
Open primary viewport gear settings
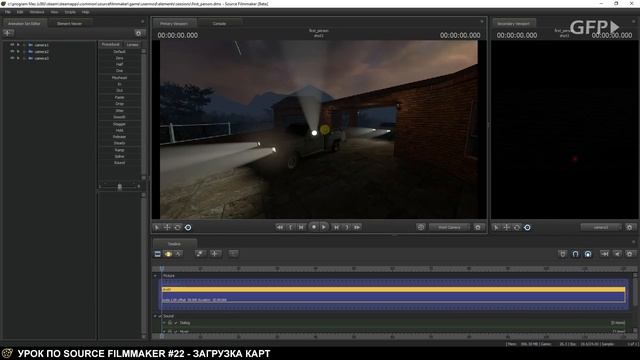tap(478, 227)
